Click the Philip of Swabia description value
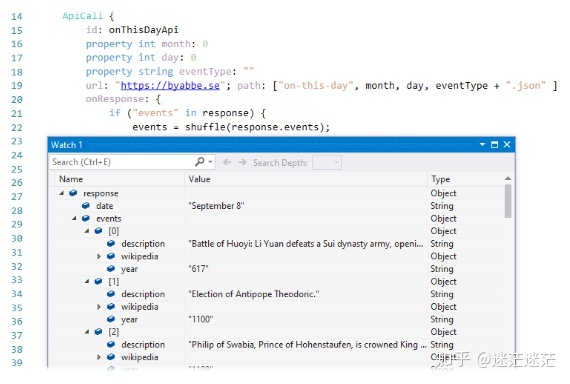The height and width of the screenshot is (384, 570). pos(307,344)
